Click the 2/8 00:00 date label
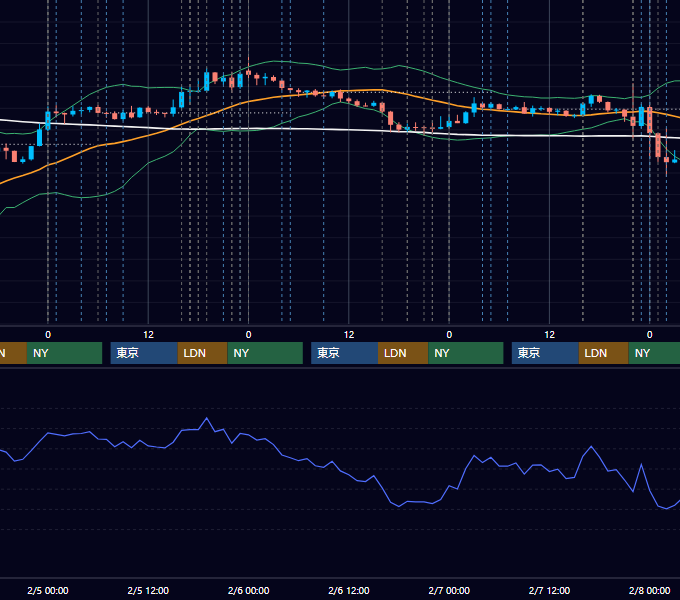 coord(649,590)
